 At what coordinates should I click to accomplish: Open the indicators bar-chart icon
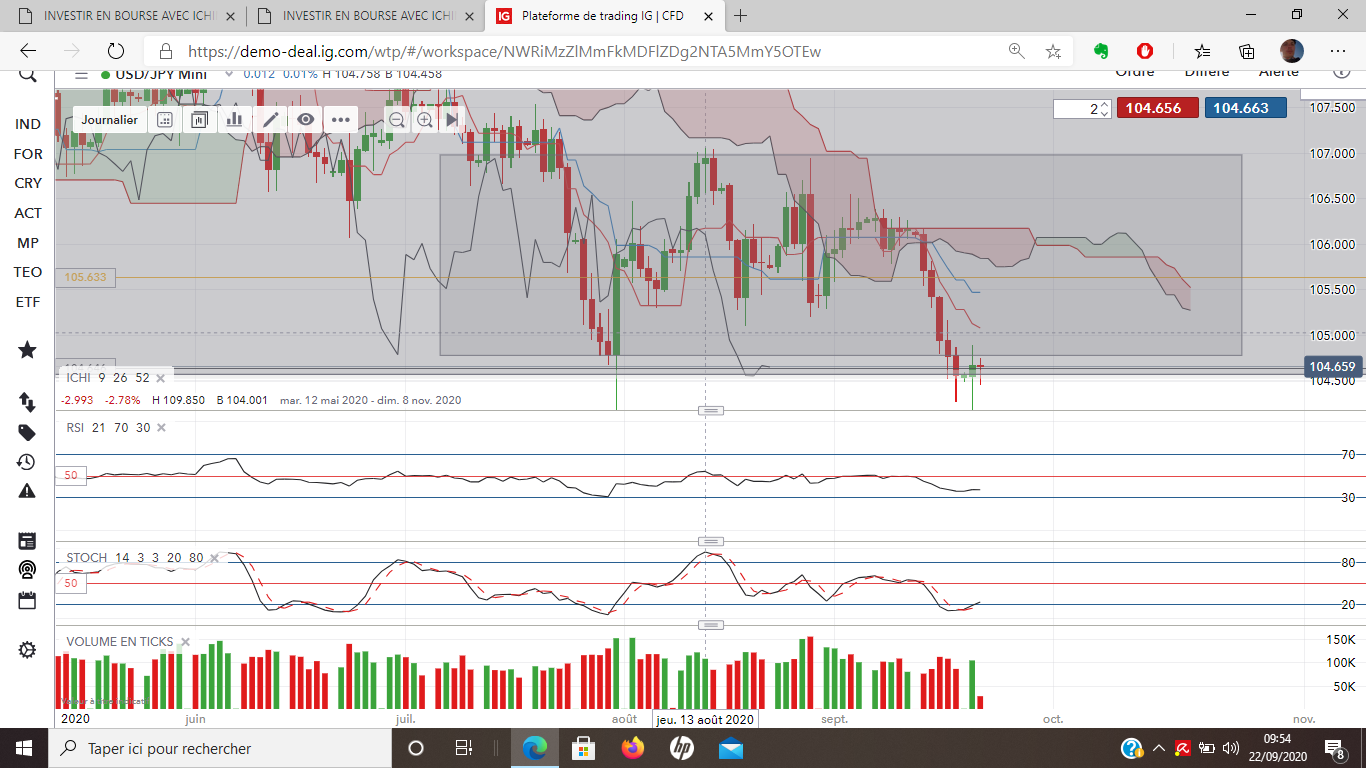(x=235, y=119)
